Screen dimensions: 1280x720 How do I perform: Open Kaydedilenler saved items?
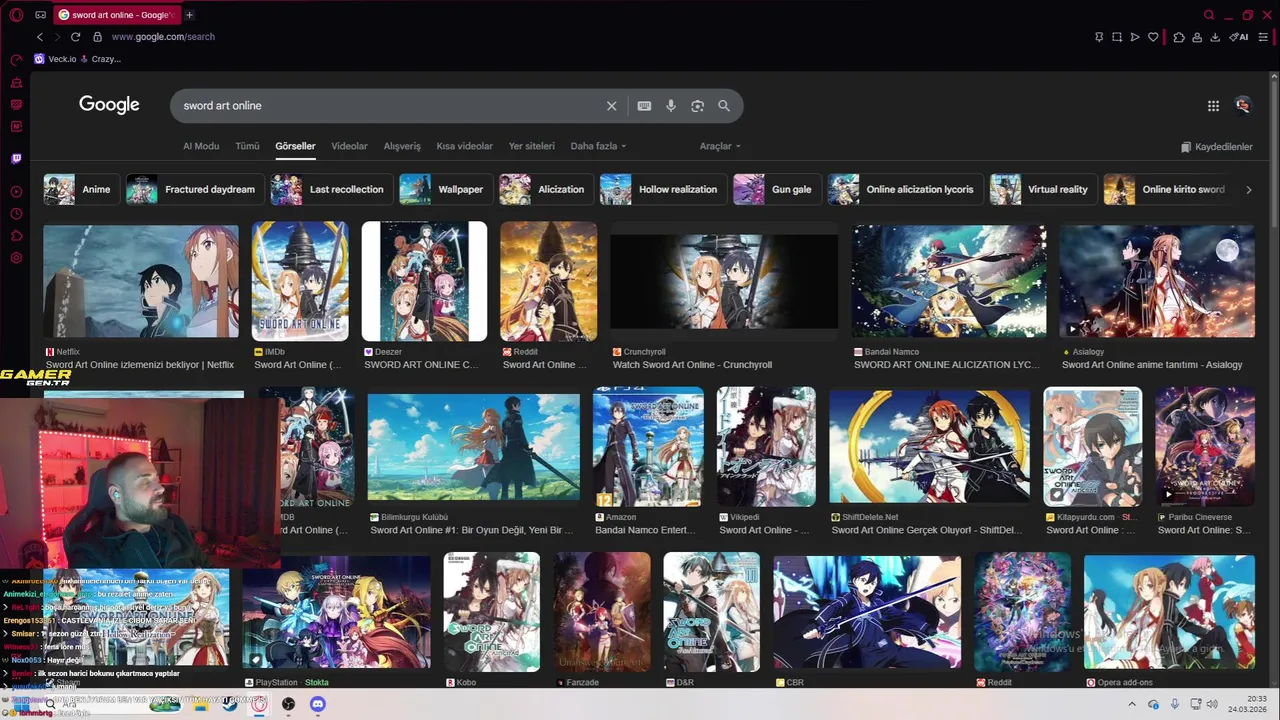pyautogui.click(x=1217, y=147)
